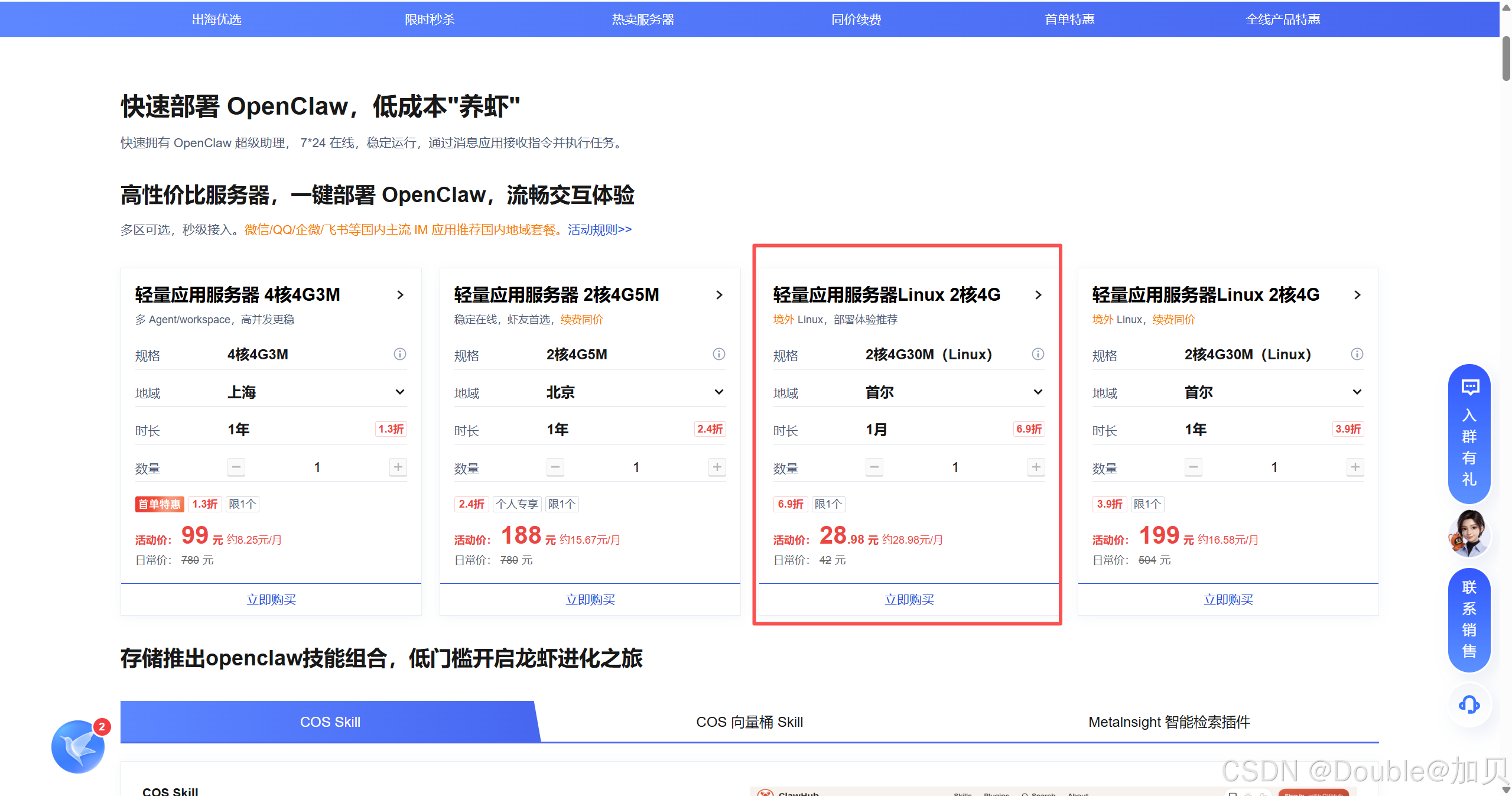Image resolution: width=1512 pixels, height=796 pixels.
Task: Go to 限时秒杀 section
Action: [x=430, y=20]
